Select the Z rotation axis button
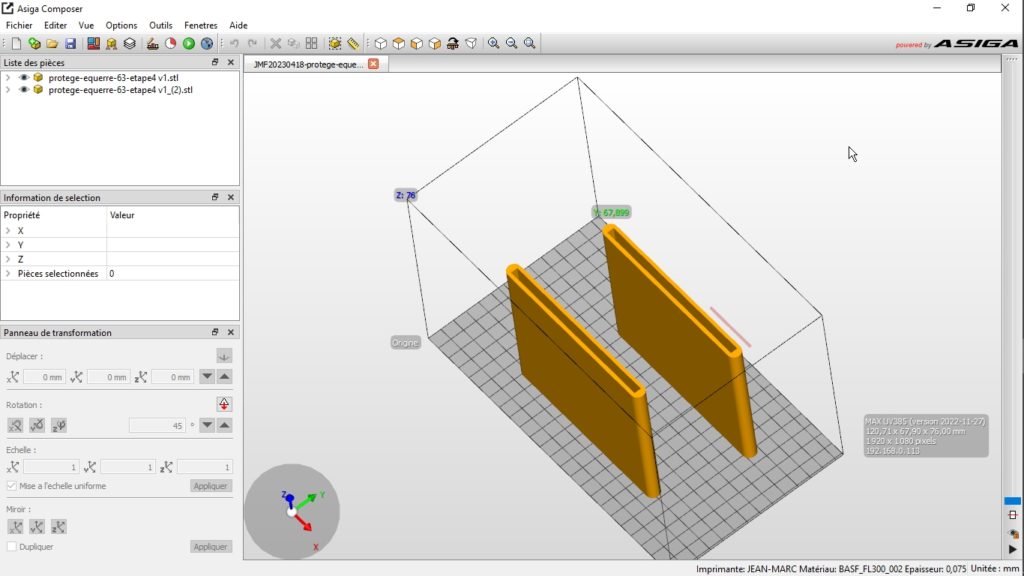The image size is (1024, 576). tap(59, 425)
